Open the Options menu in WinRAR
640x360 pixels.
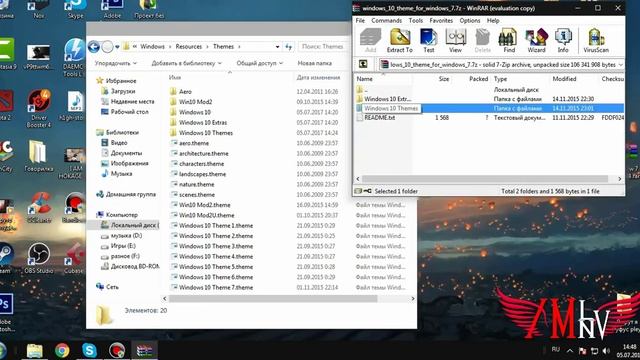pyautogui.click(x=469, y=20)
